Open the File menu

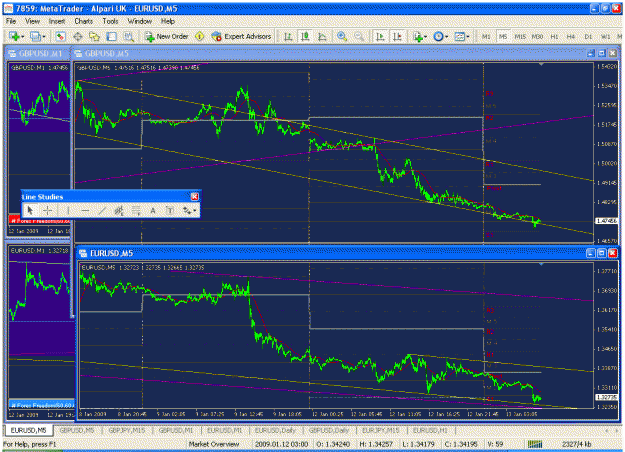(x=11, y=21)
